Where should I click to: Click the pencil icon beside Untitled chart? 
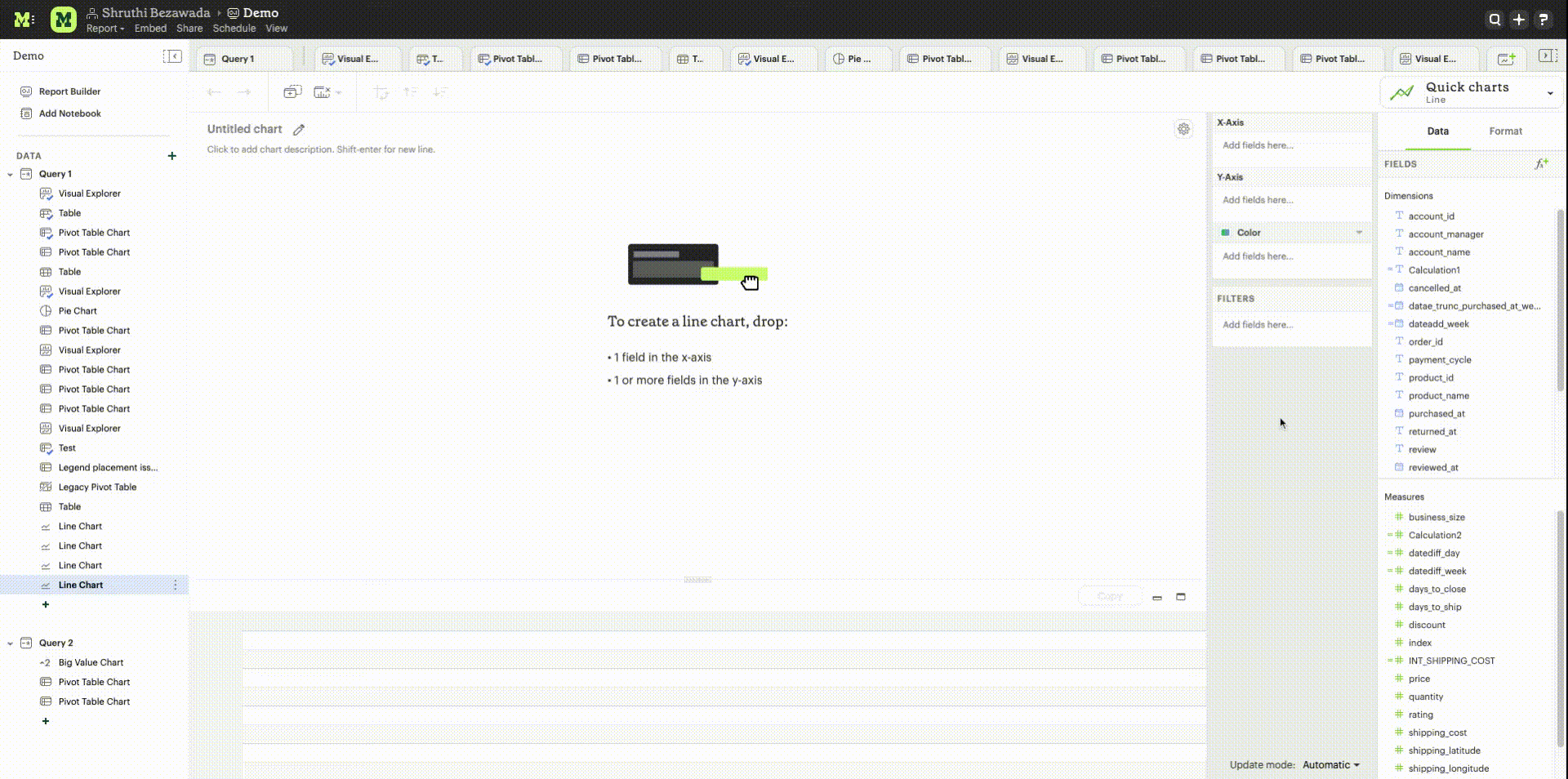click(299, 130)
